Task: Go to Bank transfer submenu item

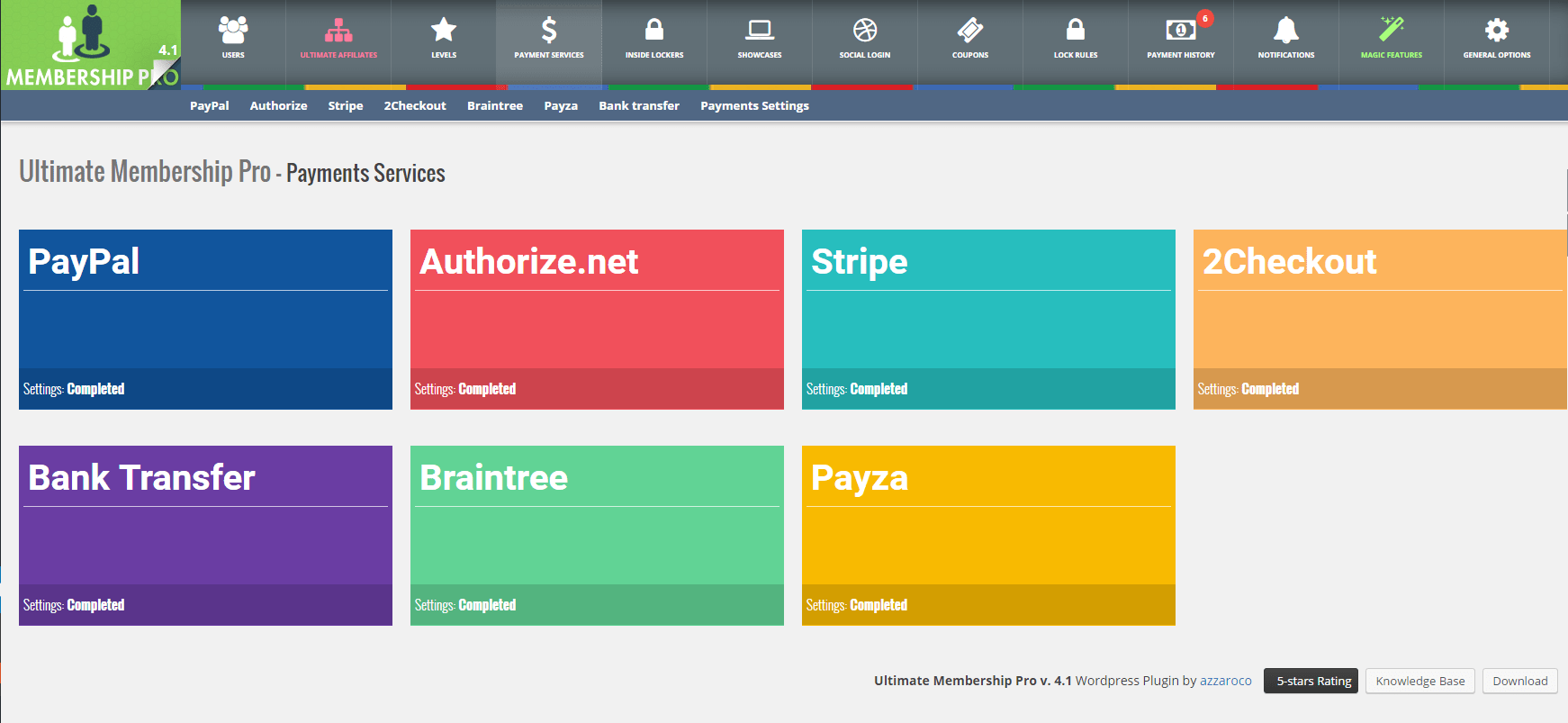Action: tap(639, 106)
